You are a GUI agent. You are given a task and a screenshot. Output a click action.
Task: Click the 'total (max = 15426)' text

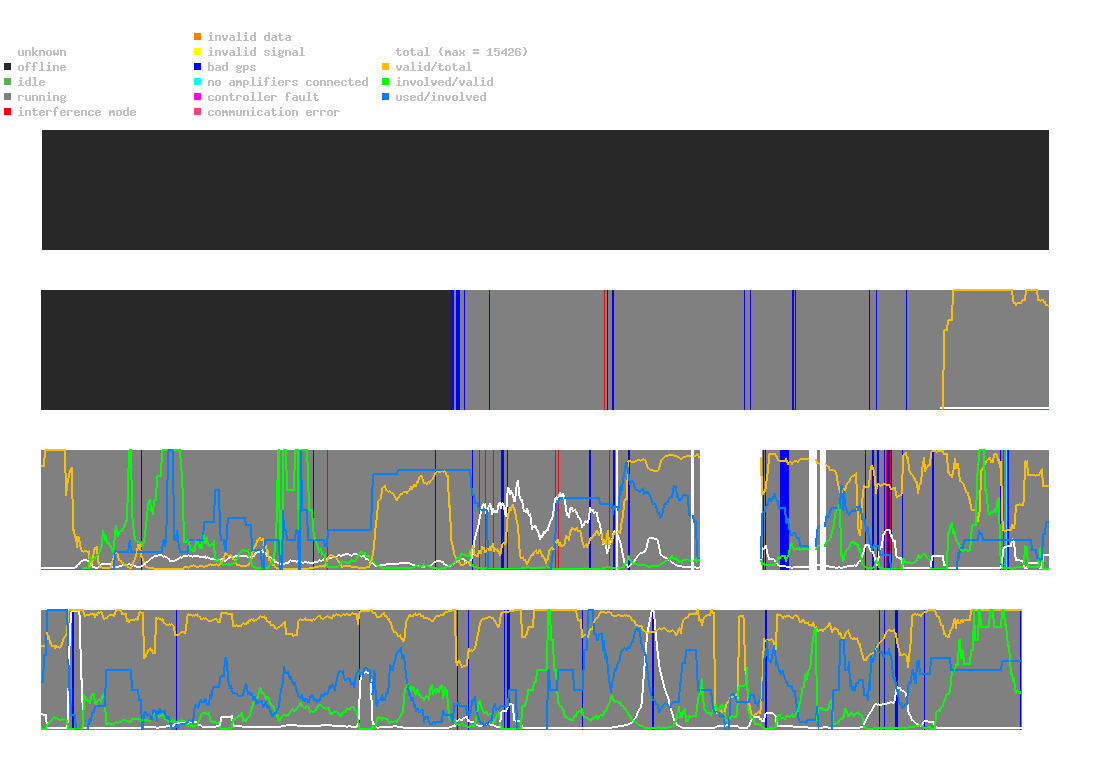click(x=462, y=52)
